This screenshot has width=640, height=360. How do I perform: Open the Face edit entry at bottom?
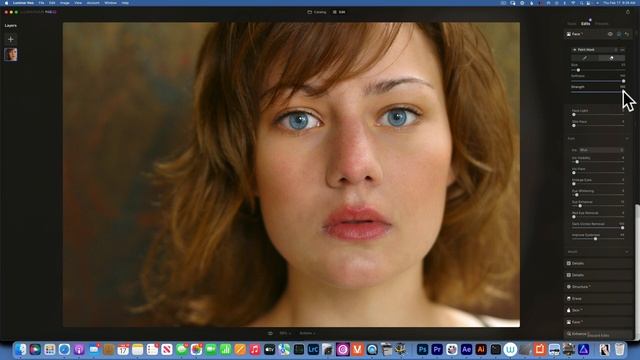click(x=598, y=322)
